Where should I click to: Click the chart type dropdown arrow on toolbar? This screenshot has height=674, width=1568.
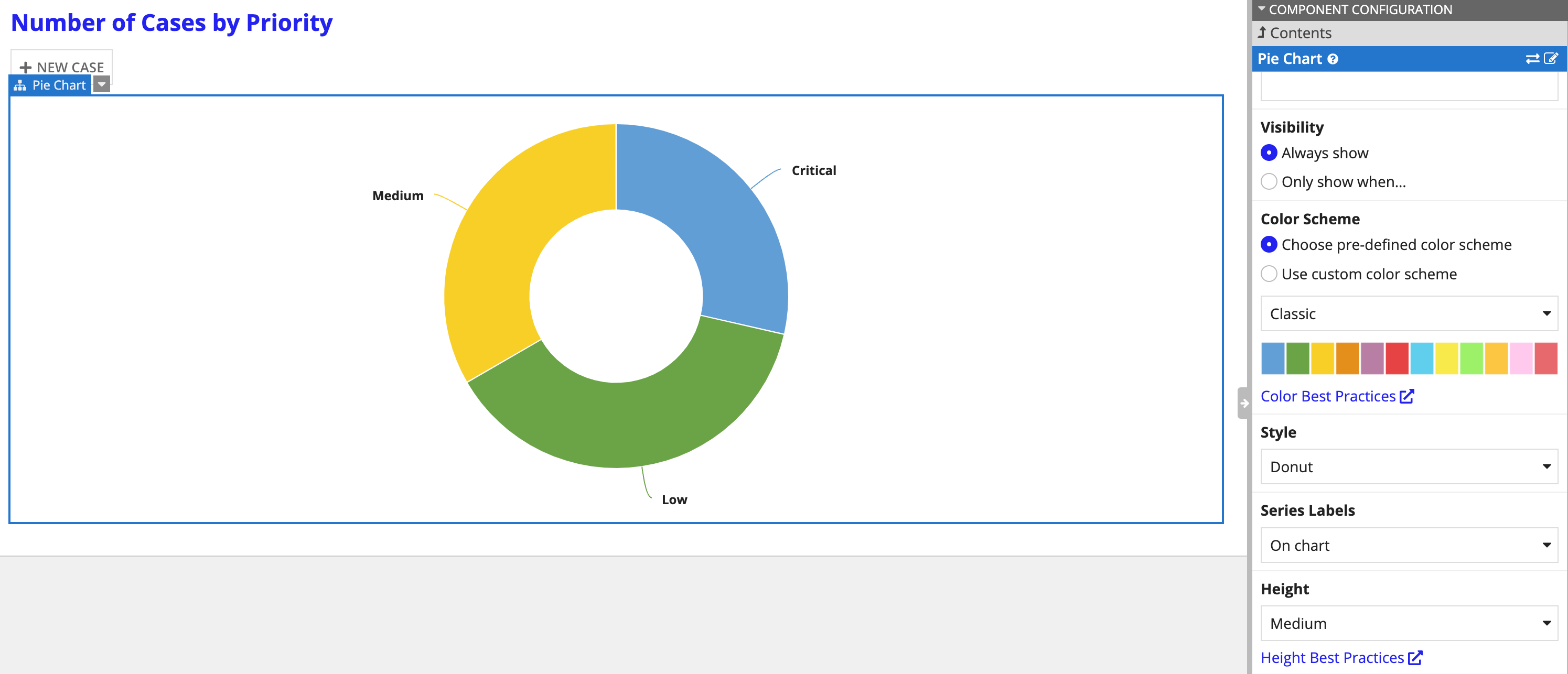click(100, 84)
